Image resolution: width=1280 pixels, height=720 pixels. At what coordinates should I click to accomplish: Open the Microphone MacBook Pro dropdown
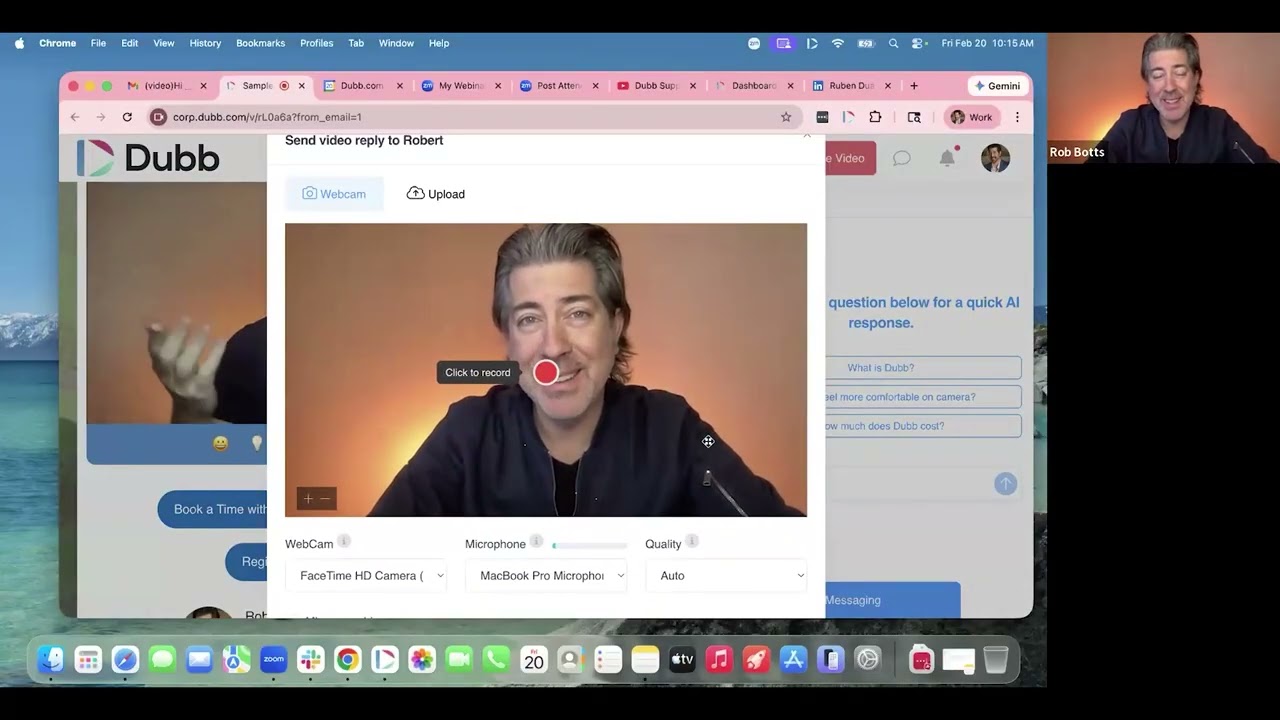pos(546,576)
